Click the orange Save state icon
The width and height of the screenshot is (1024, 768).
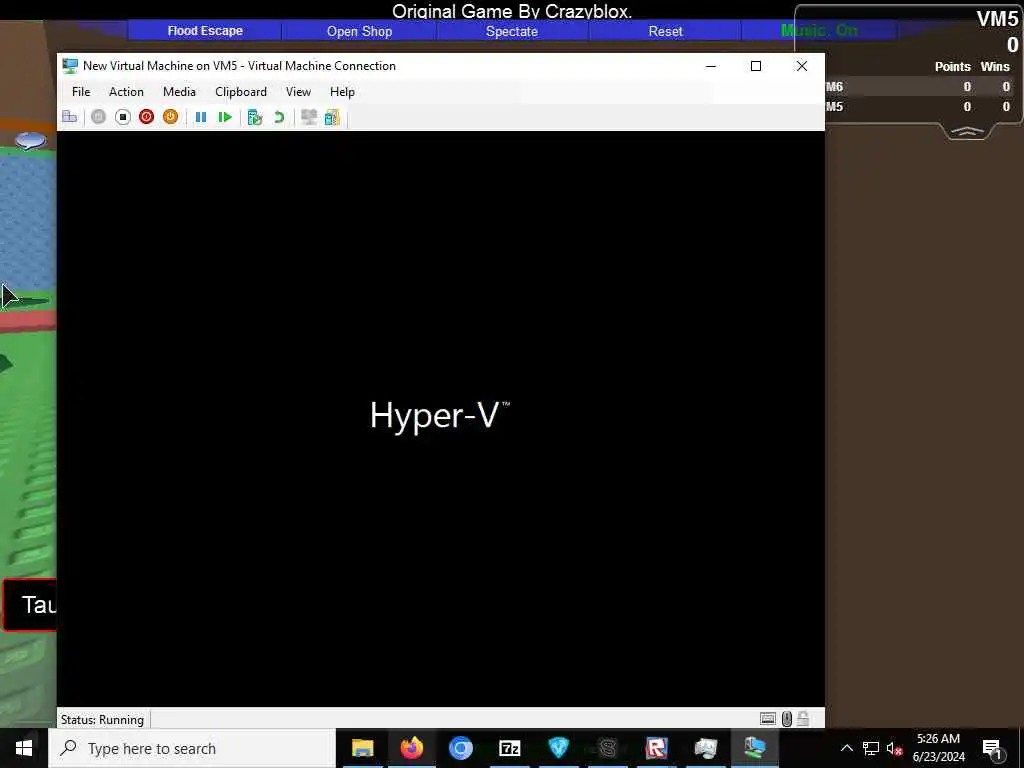pos(170,117)
